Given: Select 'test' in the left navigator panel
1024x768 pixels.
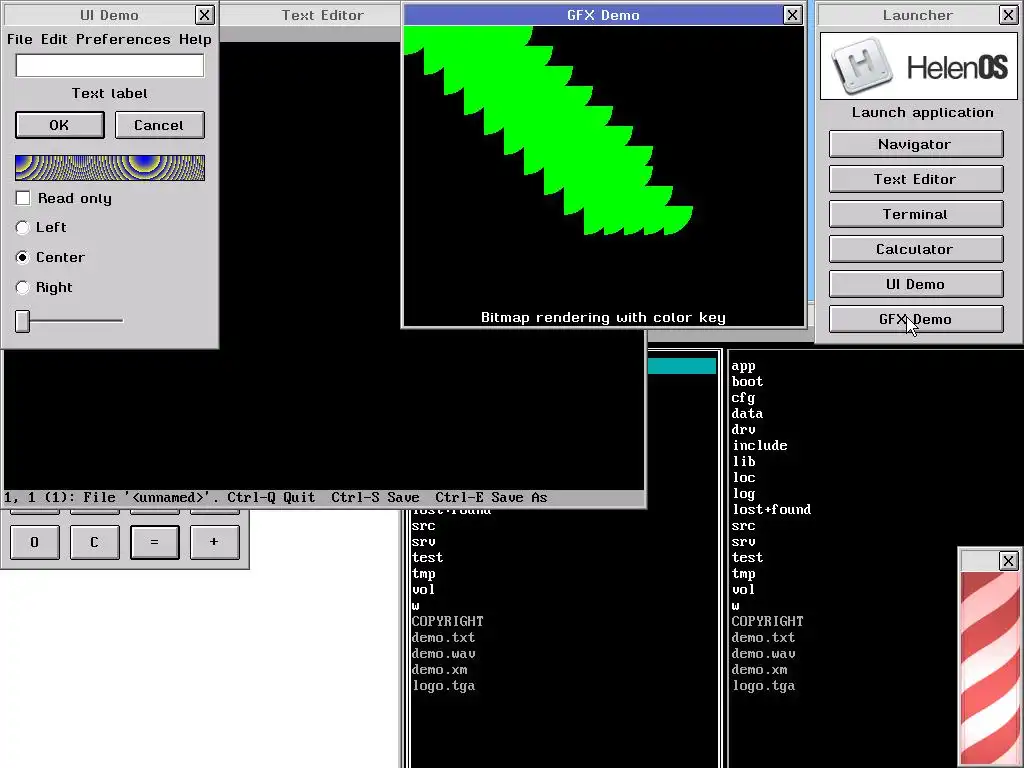Looking at the screenshot, I should pyautogui.click(x=428, y=558).
